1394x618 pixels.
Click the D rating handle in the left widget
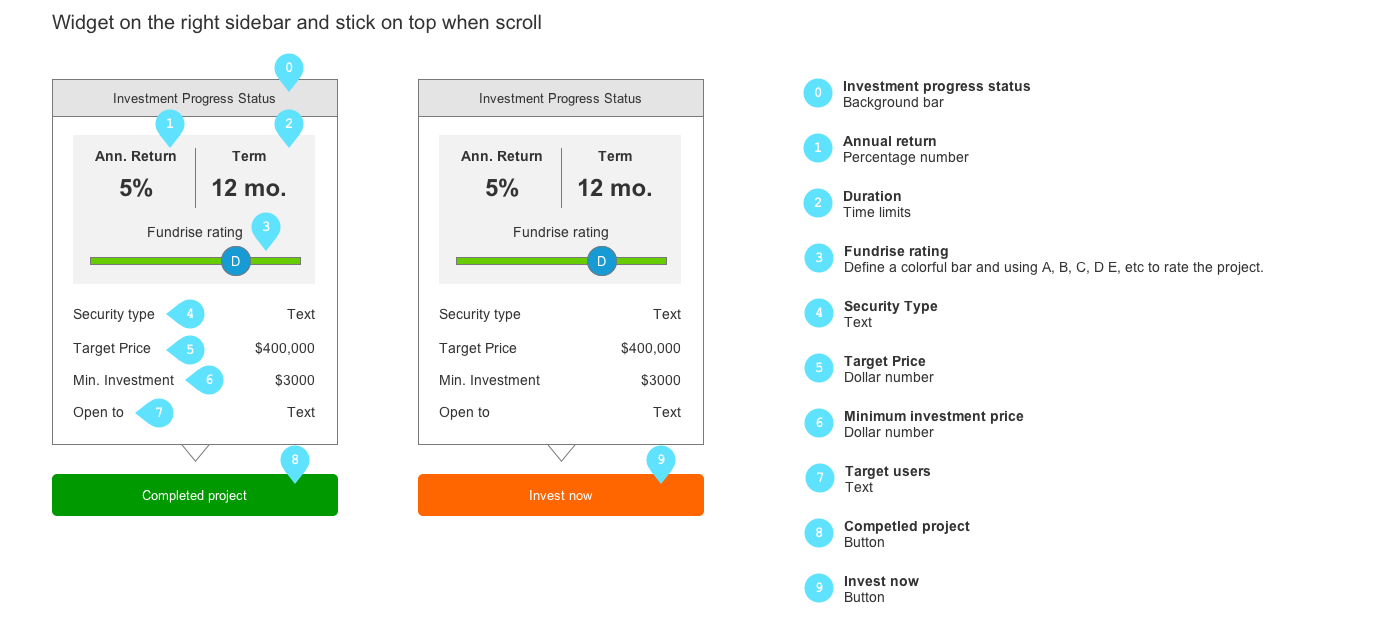point(236,261)
